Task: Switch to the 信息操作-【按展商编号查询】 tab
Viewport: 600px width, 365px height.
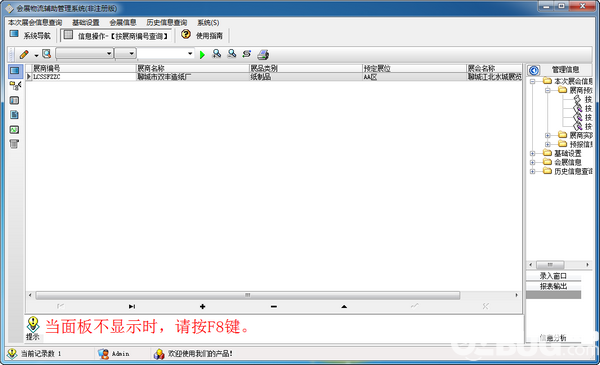Action: pyautogui.click(x=116, y=36)
